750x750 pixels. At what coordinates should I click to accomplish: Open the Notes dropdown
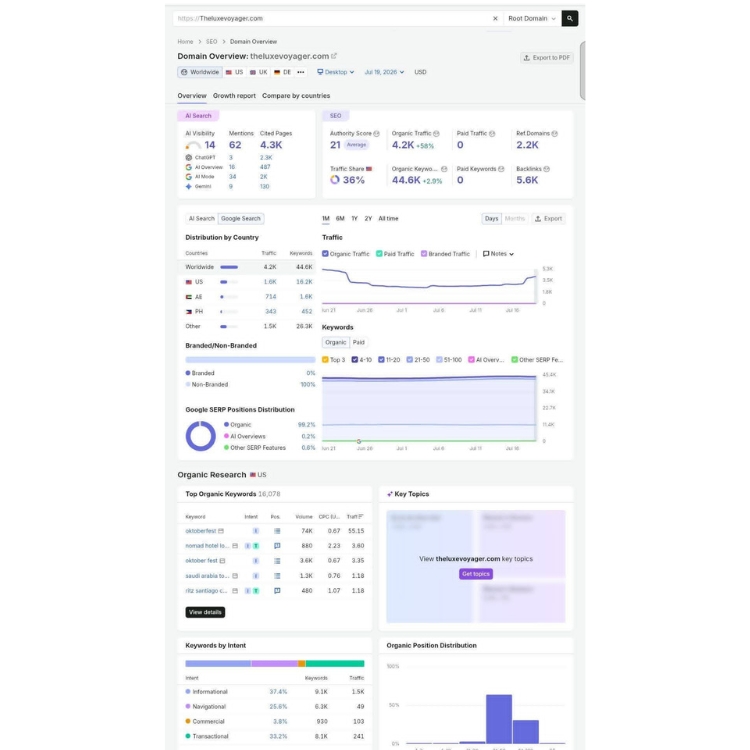point(498,254)
